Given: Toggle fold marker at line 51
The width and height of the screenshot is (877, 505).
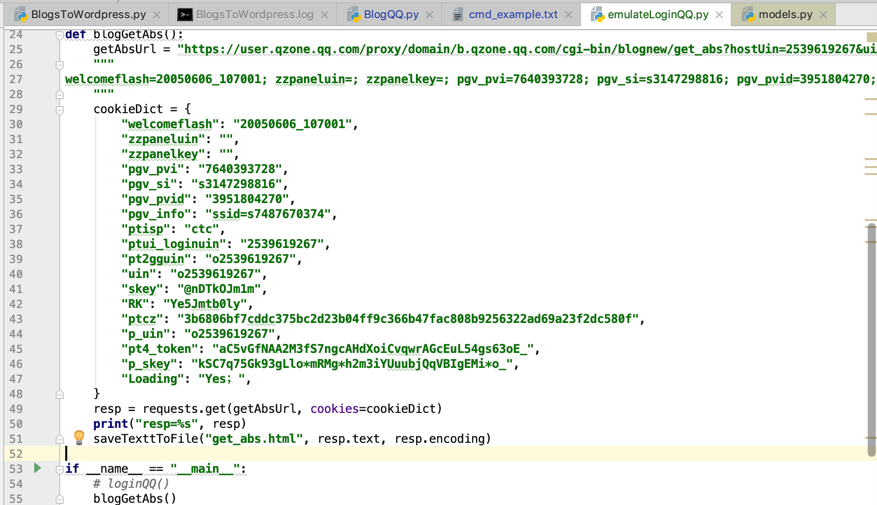Looking at the screenshot, I should (59, 439).
